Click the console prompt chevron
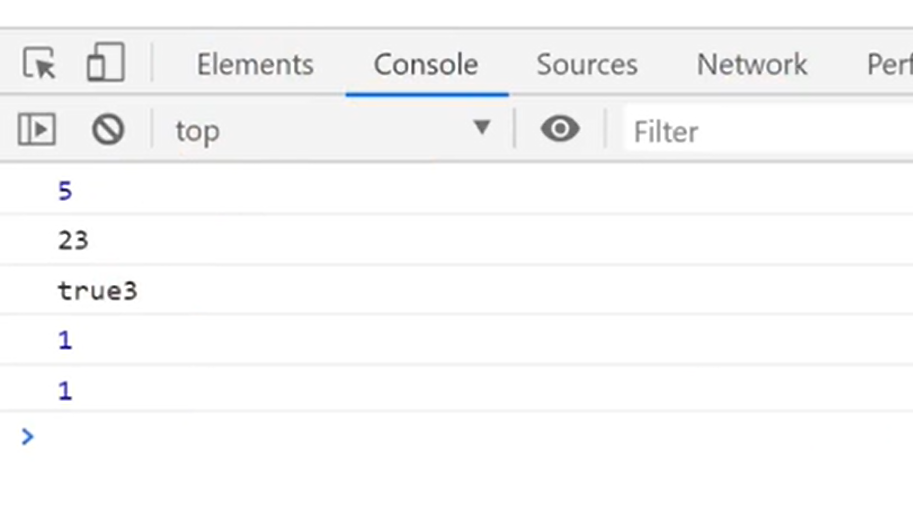The image size is (913, 519). [27, 436]
